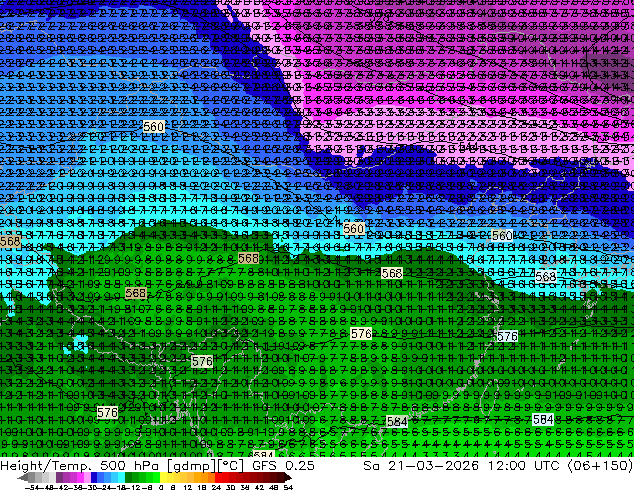This screenshot has height=490, width=634.
Task: Click the yellow swatch in the temperature legend
Action: (x=163, y=477)
